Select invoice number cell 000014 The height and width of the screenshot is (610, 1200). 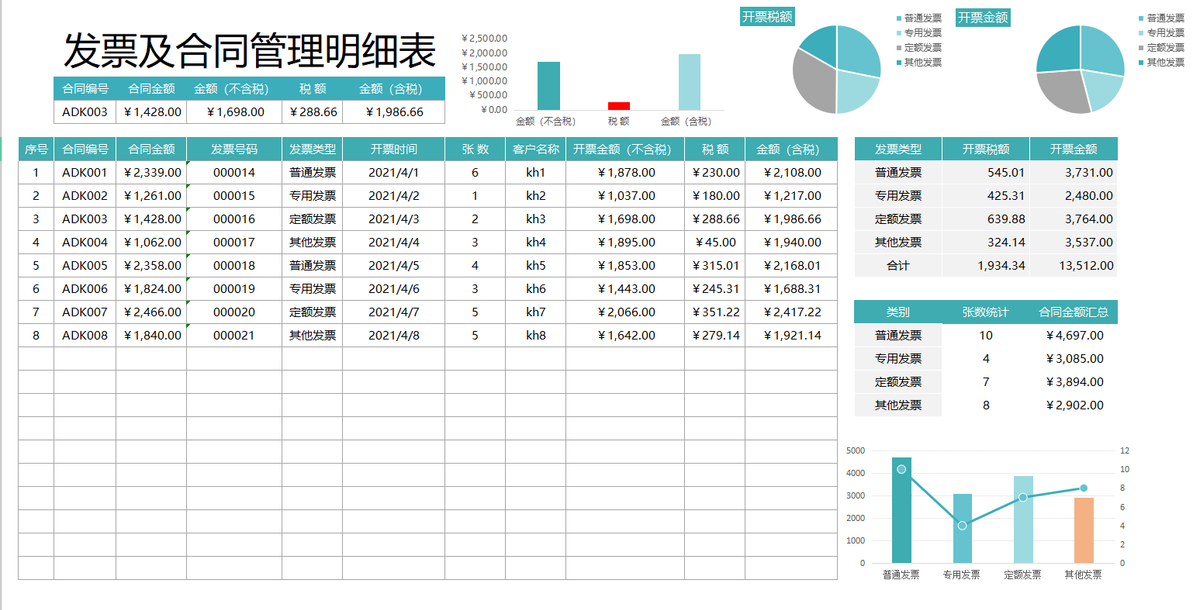pyautogui.click(x=232, y=172)
